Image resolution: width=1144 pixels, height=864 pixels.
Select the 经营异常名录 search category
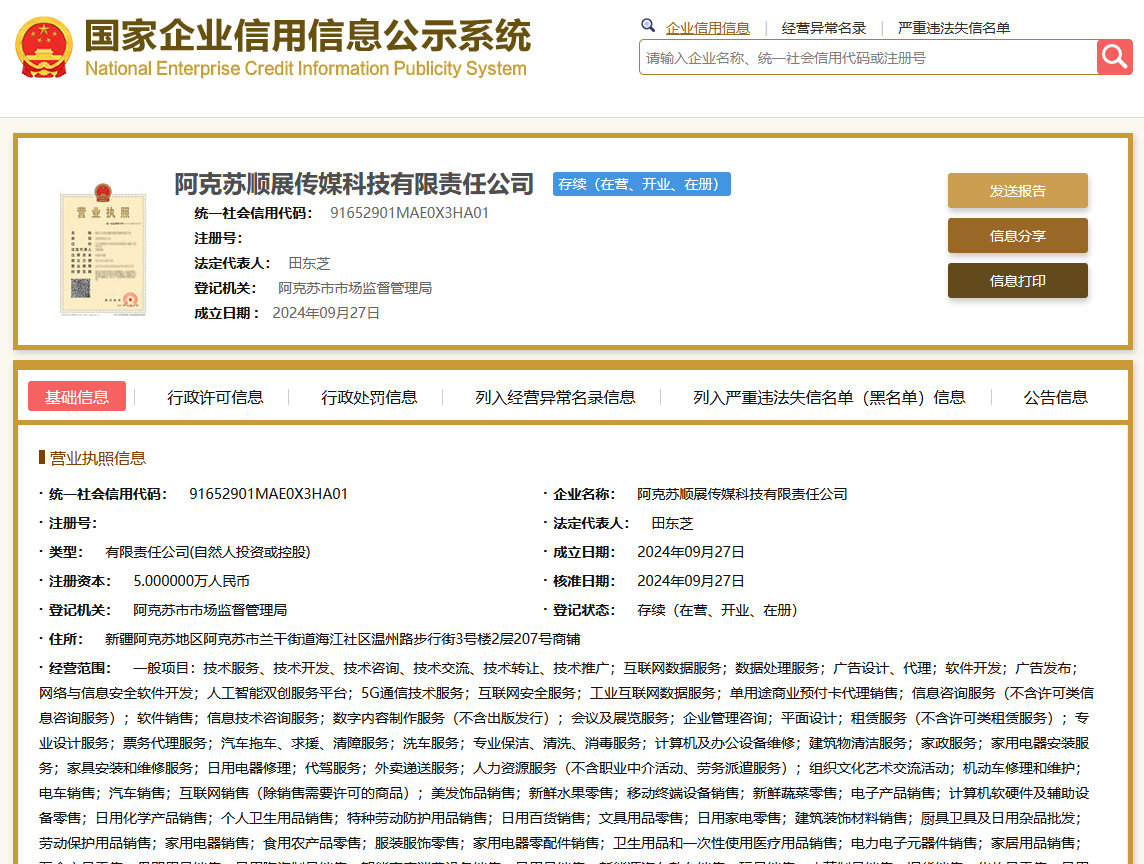point(824,28)
